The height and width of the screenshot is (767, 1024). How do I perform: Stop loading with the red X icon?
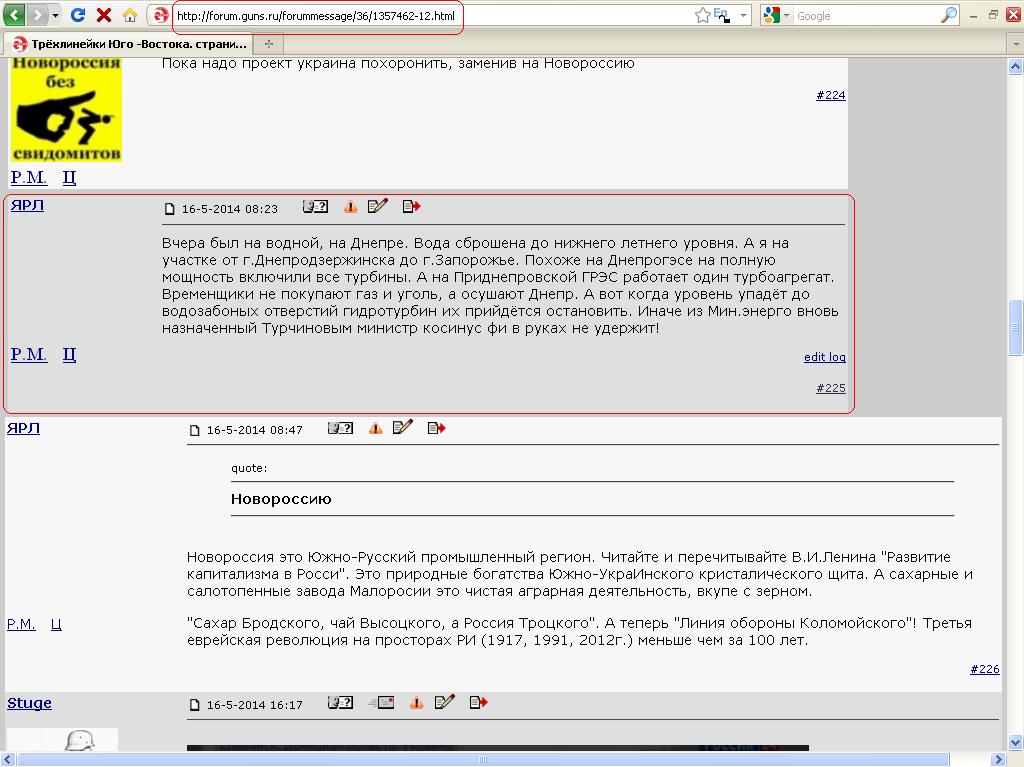tap(103, 16)
